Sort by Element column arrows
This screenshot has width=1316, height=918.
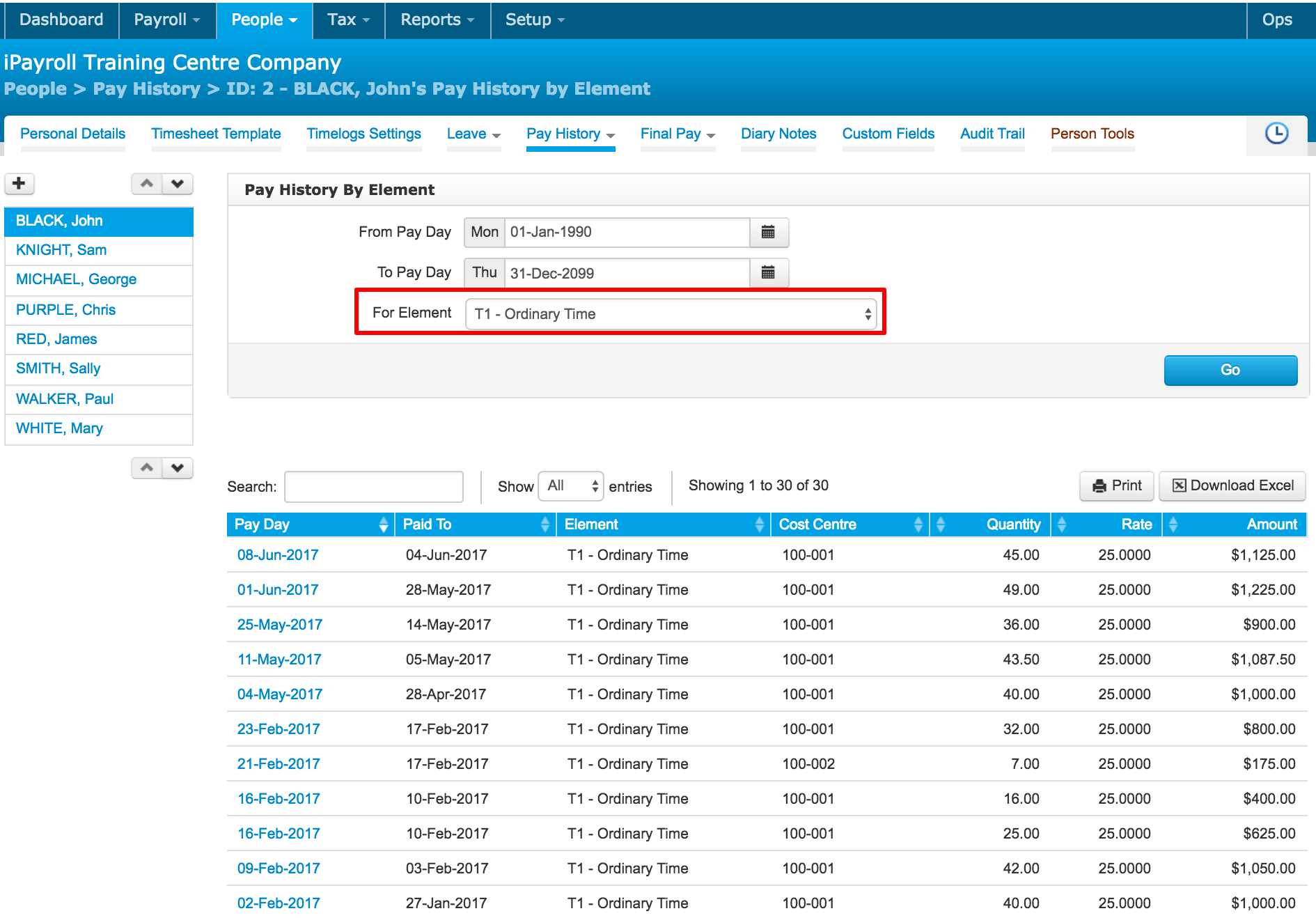click(760, 524)
